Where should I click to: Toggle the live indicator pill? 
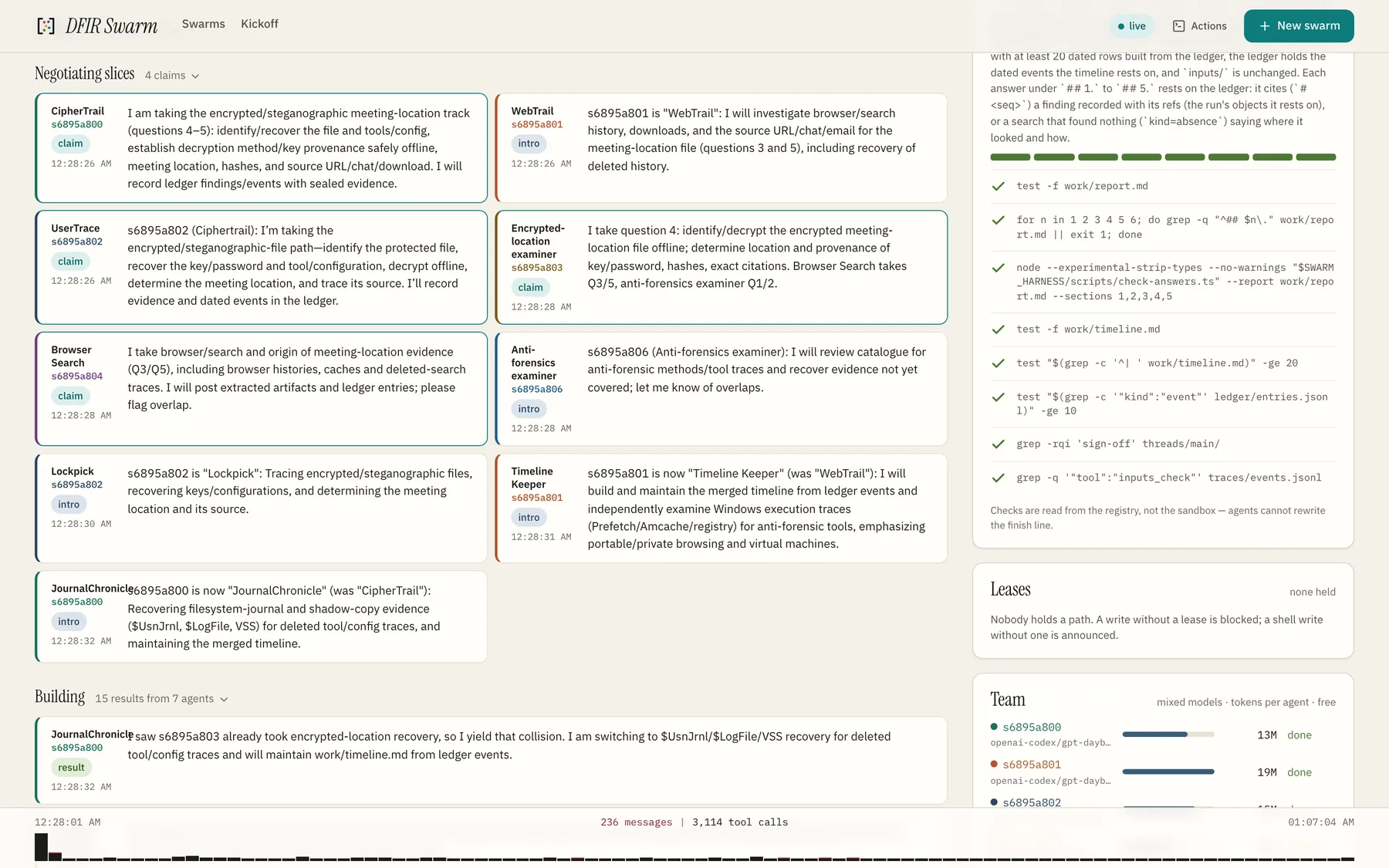click(1132, 26)
